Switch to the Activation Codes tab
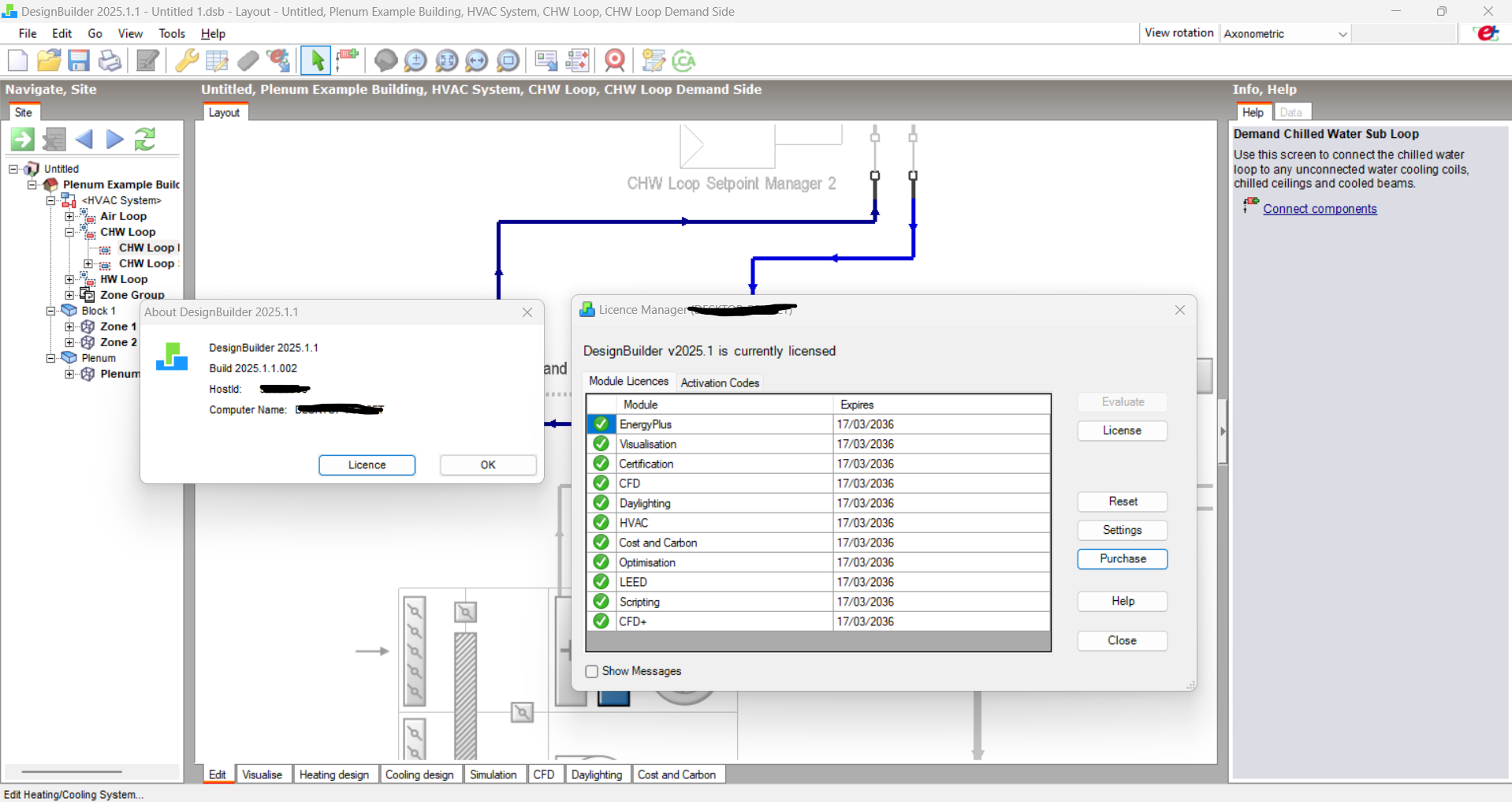This screenshot has width=1512, height=802. coord(720,382)
